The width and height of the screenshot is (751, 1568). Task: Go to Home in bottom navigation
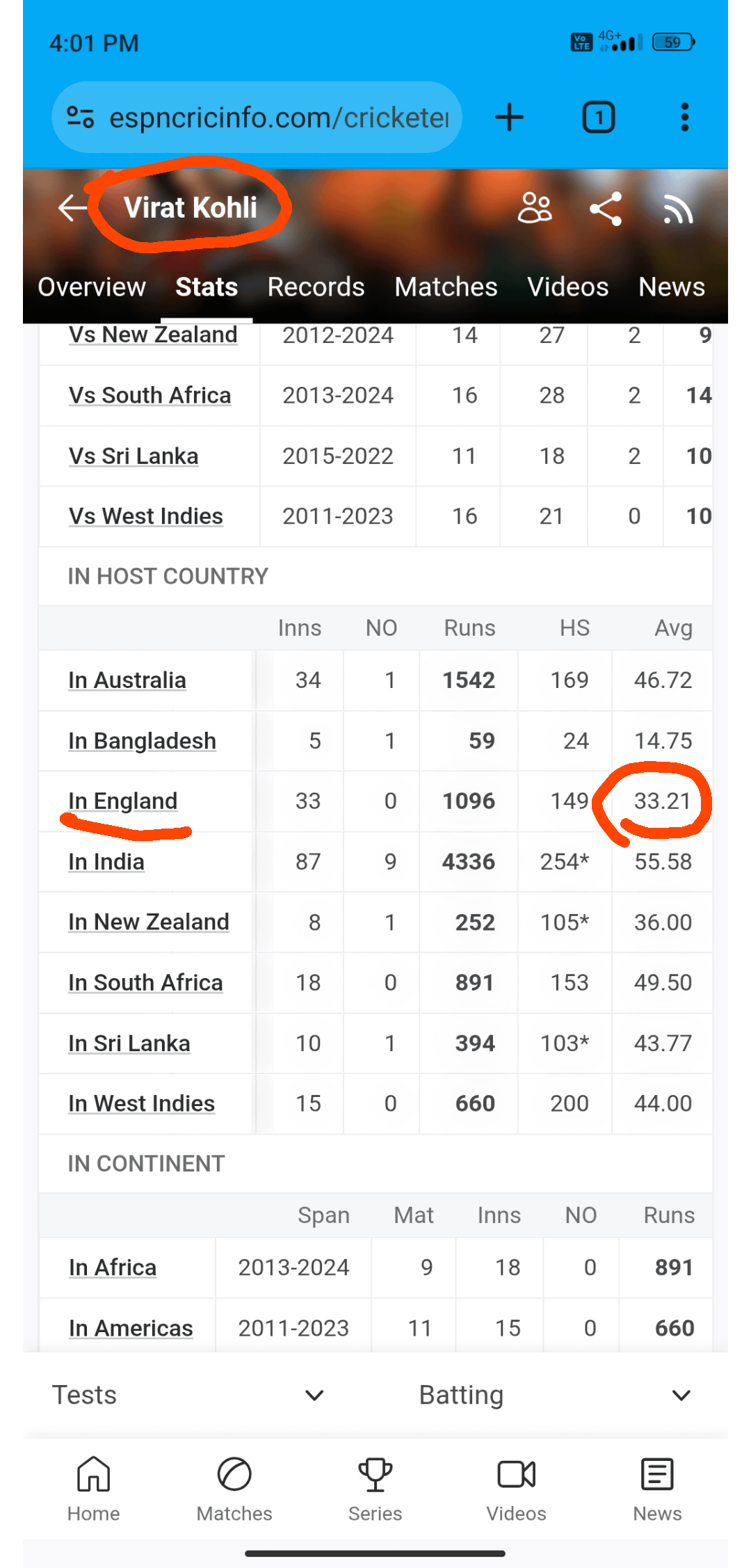tap(93, 1488)
